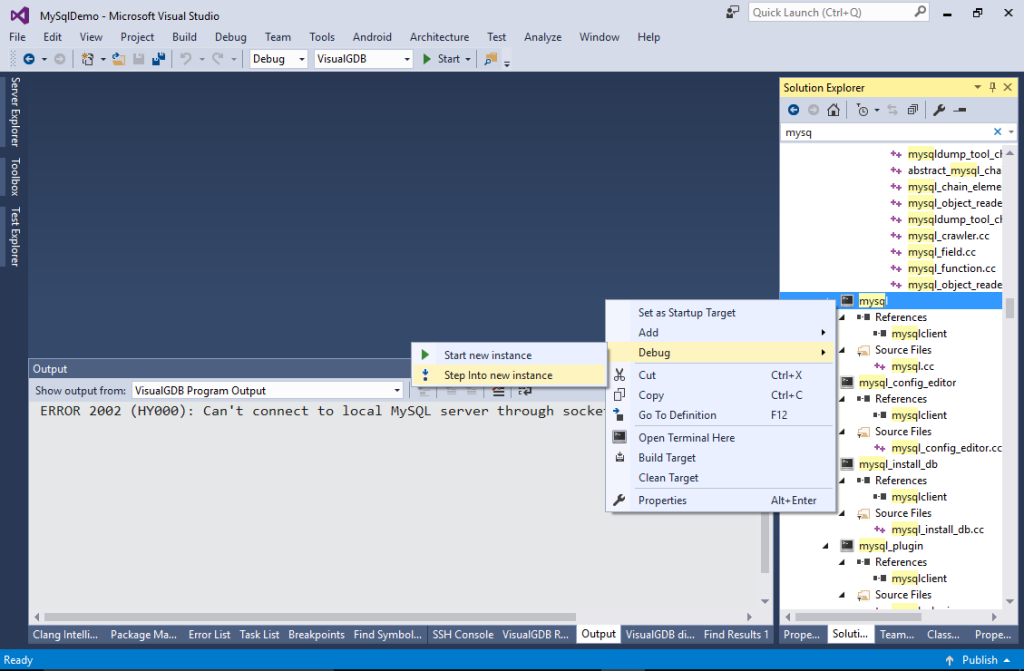This screenshot has width=1024, height=671.
Task: Click the Collapse All icon in Solution Explorer
Action: tap(914, 109)
